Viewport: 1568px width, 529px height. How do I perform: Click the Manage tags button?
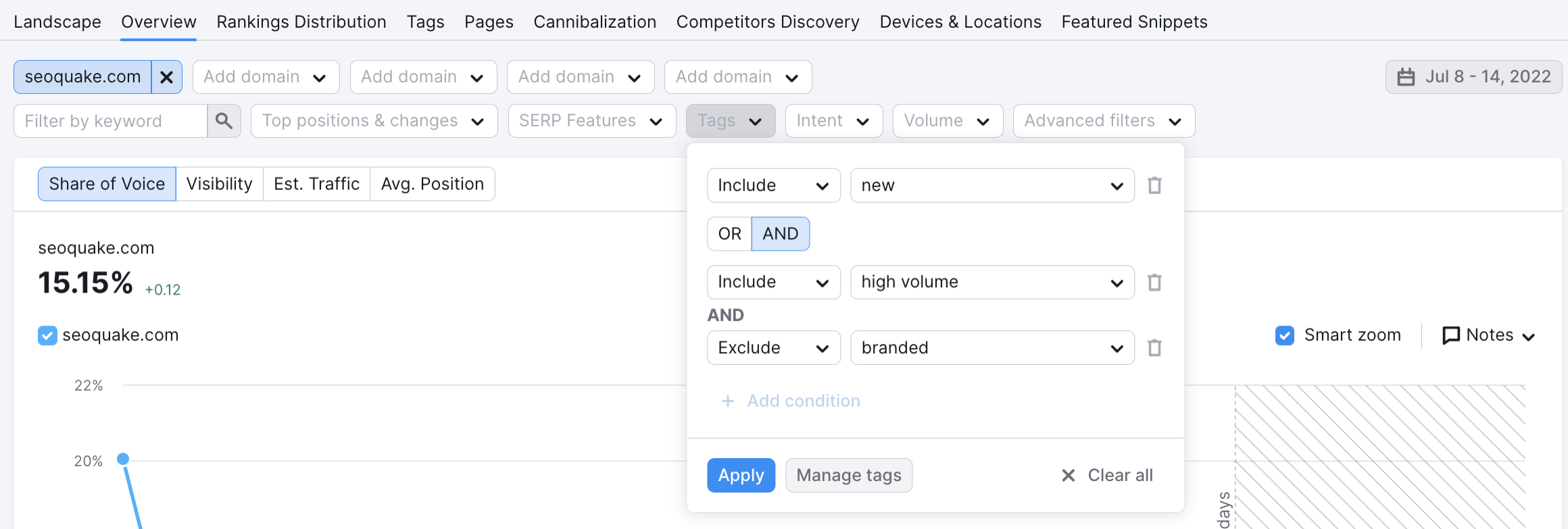(849, 476)
